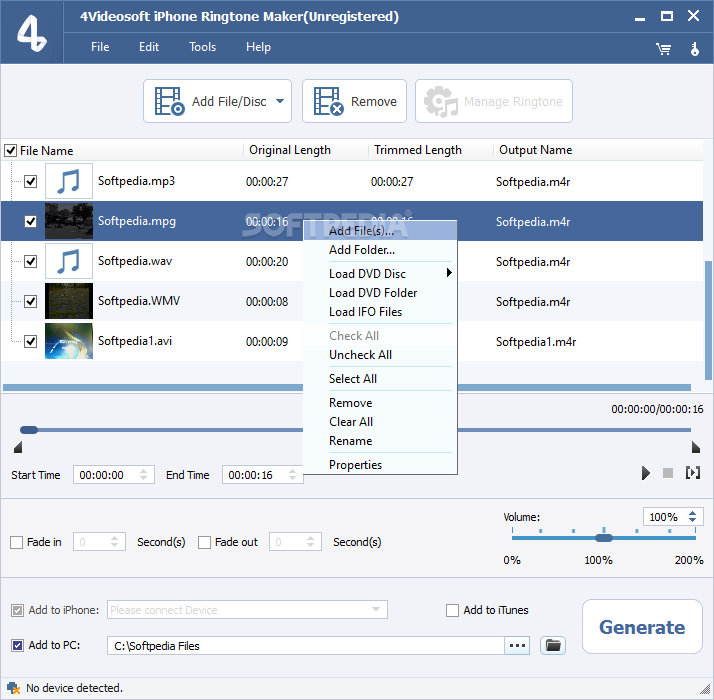
Task: Toggle the File Name select-all checkbox
Action: [x=10, y=150]
